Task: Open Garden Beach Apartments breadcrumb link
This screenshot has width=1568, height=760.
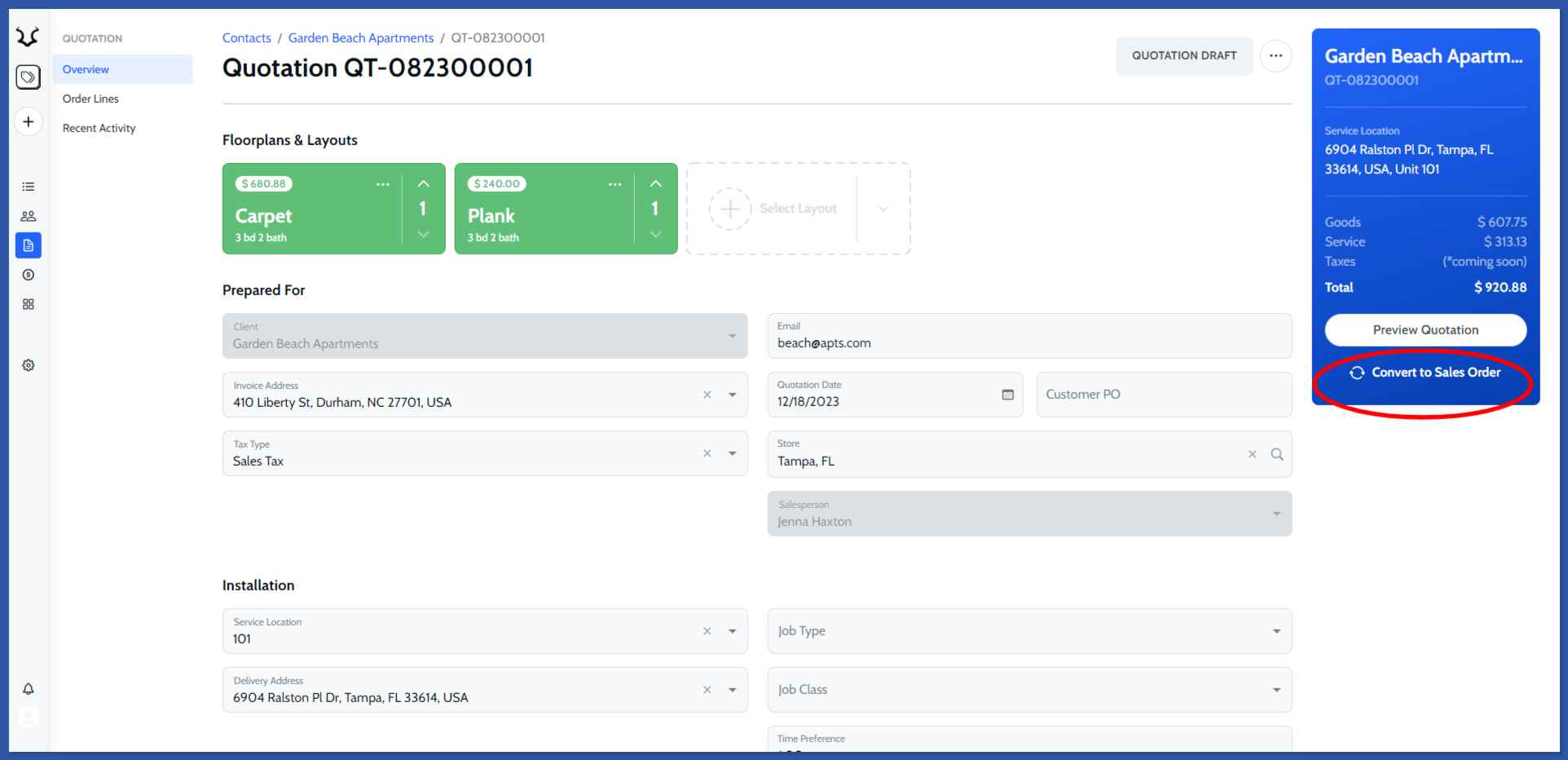Action: point(361,38)
